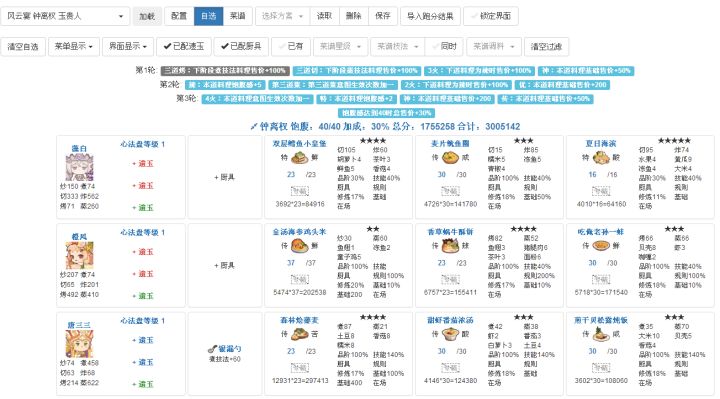
Task: Click the 导入跑分结果 button
Action: (430, 16)
